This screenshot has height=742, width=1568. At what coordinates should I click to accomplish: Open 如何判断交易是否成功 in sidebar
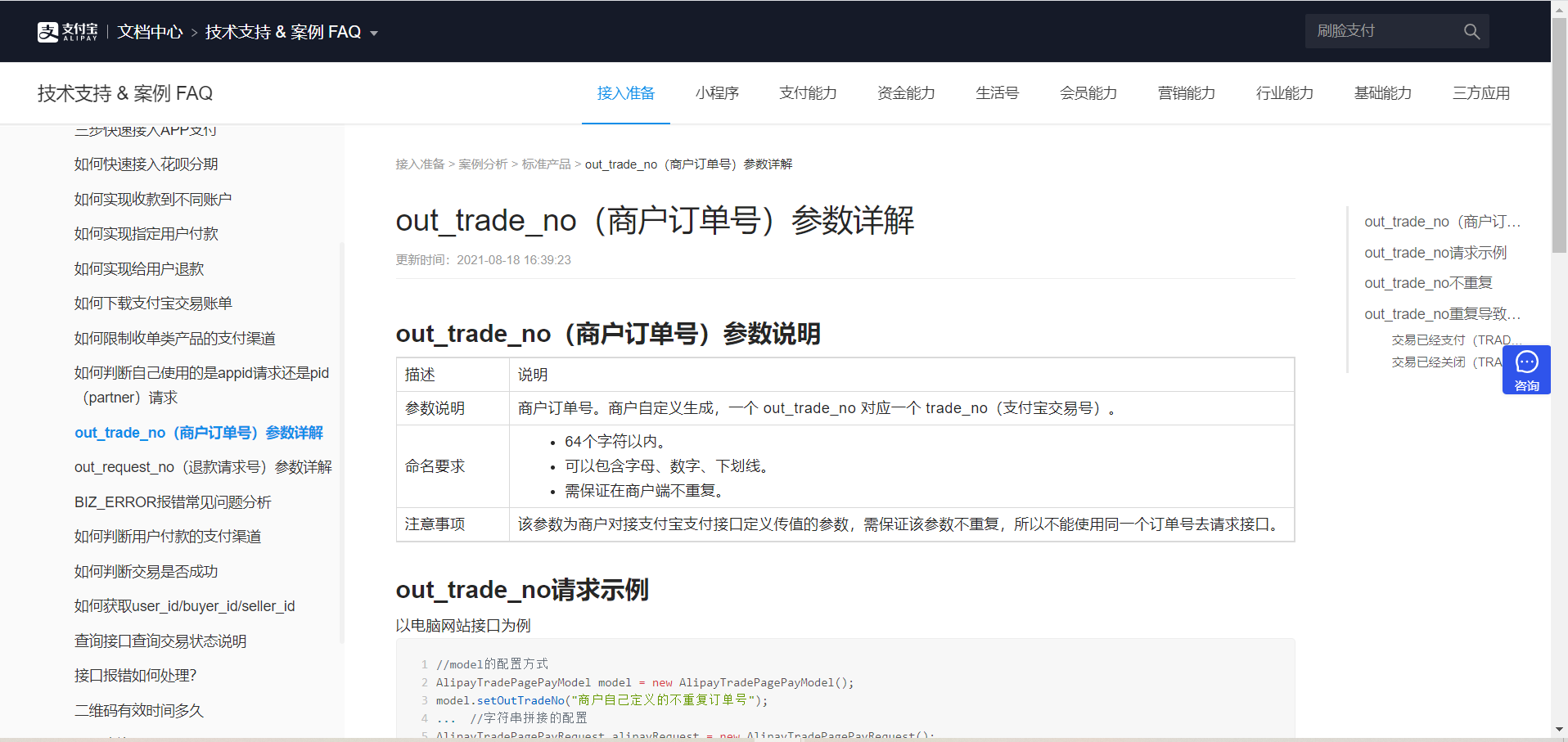click(x=146, y=572)
